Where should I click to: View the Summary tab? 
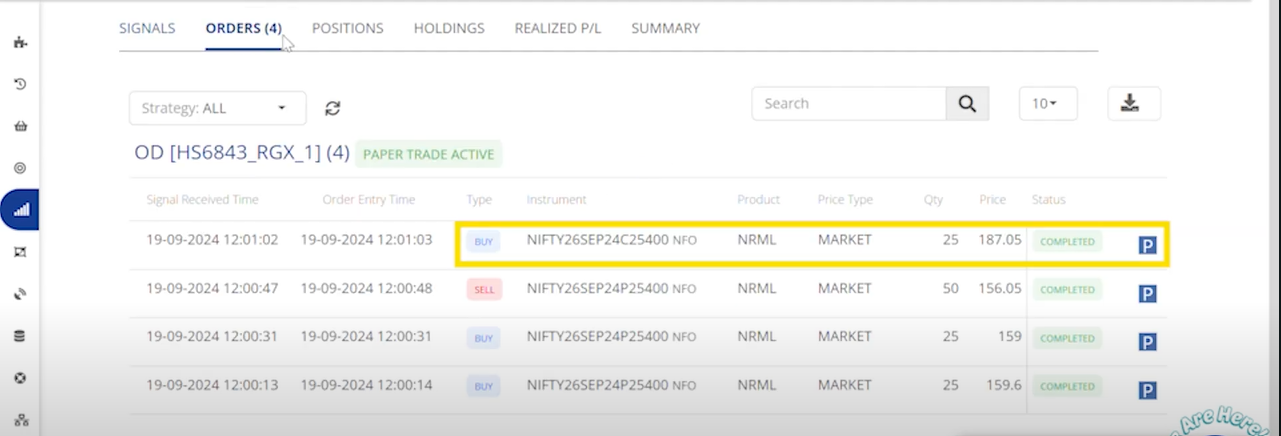665,28
